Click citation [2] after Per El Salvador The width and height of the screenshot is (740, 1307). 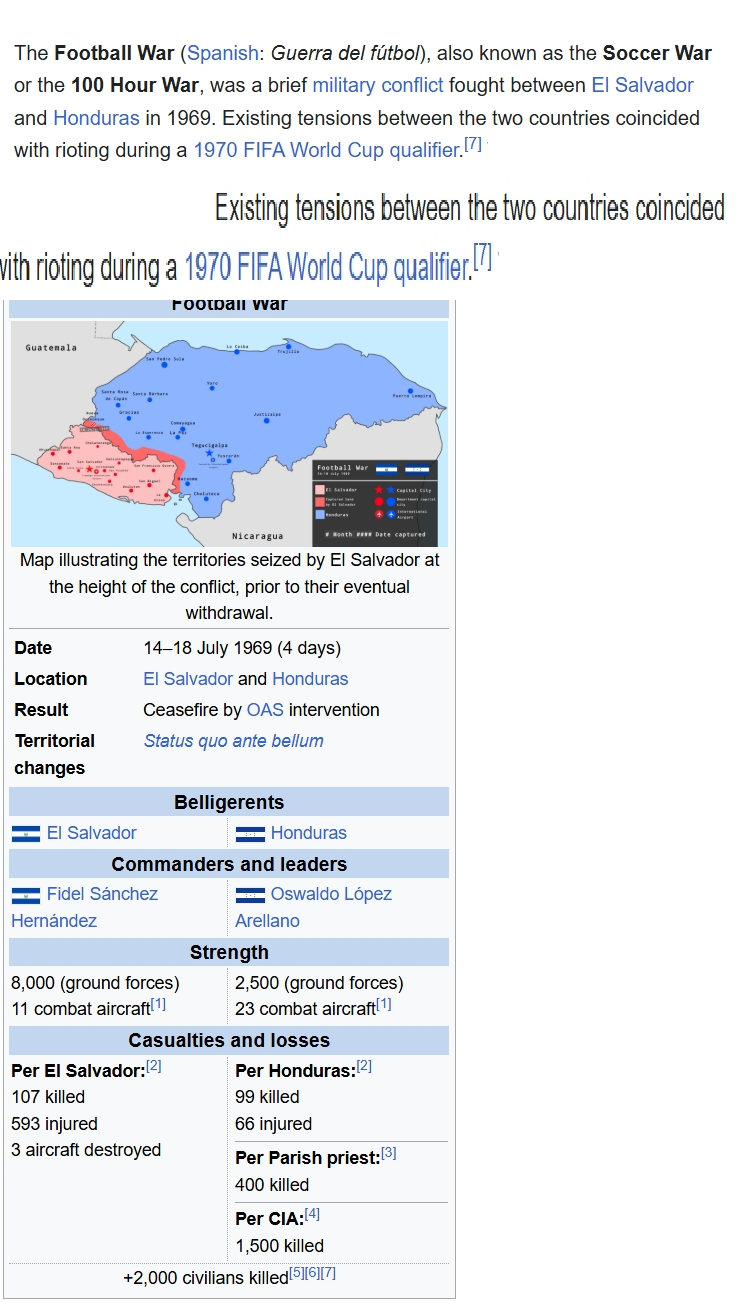(154, 1066)
